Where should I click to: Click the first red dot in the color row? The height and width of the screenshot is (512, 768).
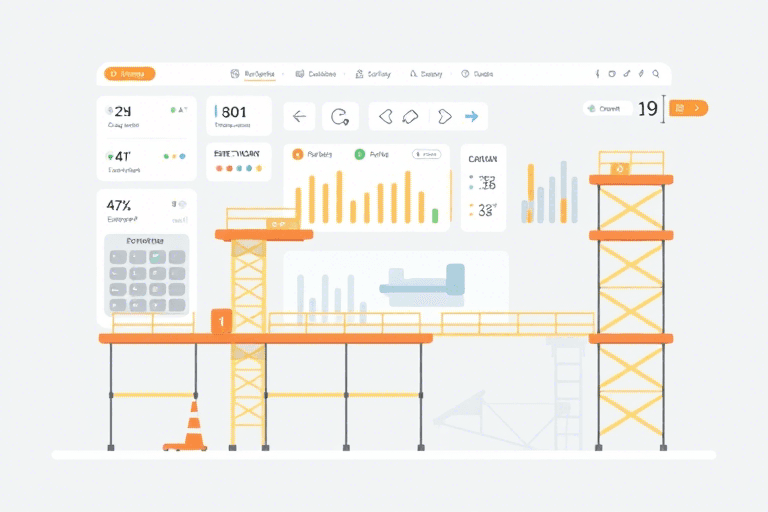[220, 169]
